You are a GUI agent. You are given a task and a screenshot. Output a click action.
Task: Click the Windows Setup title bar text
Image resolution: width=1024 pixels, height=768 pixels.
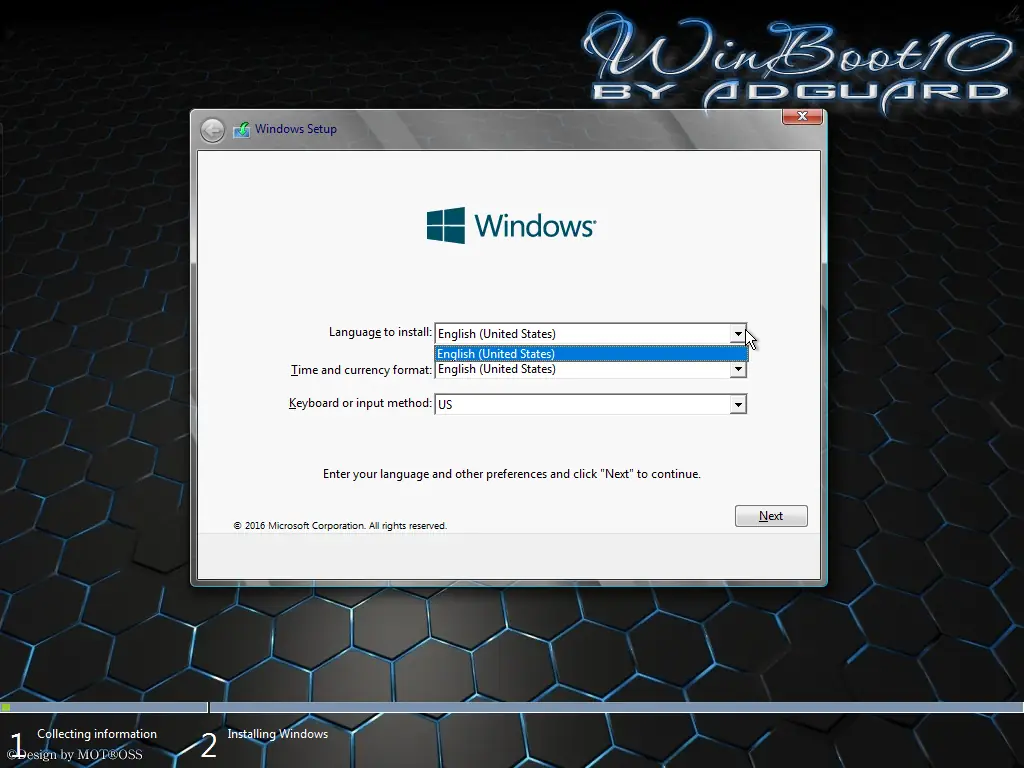295,129
